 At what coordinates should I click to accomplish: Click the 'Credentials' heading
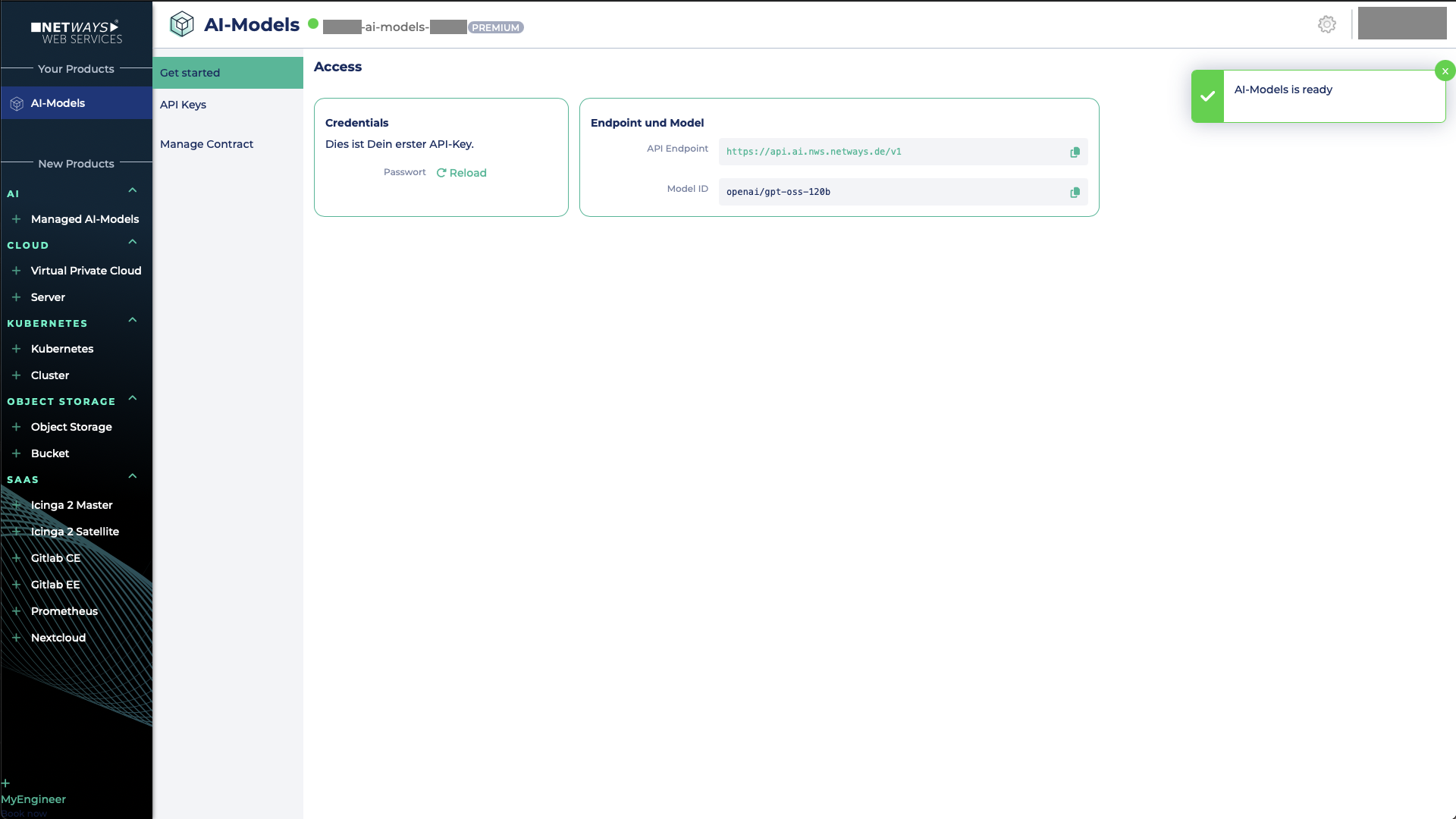pos(356,123)
